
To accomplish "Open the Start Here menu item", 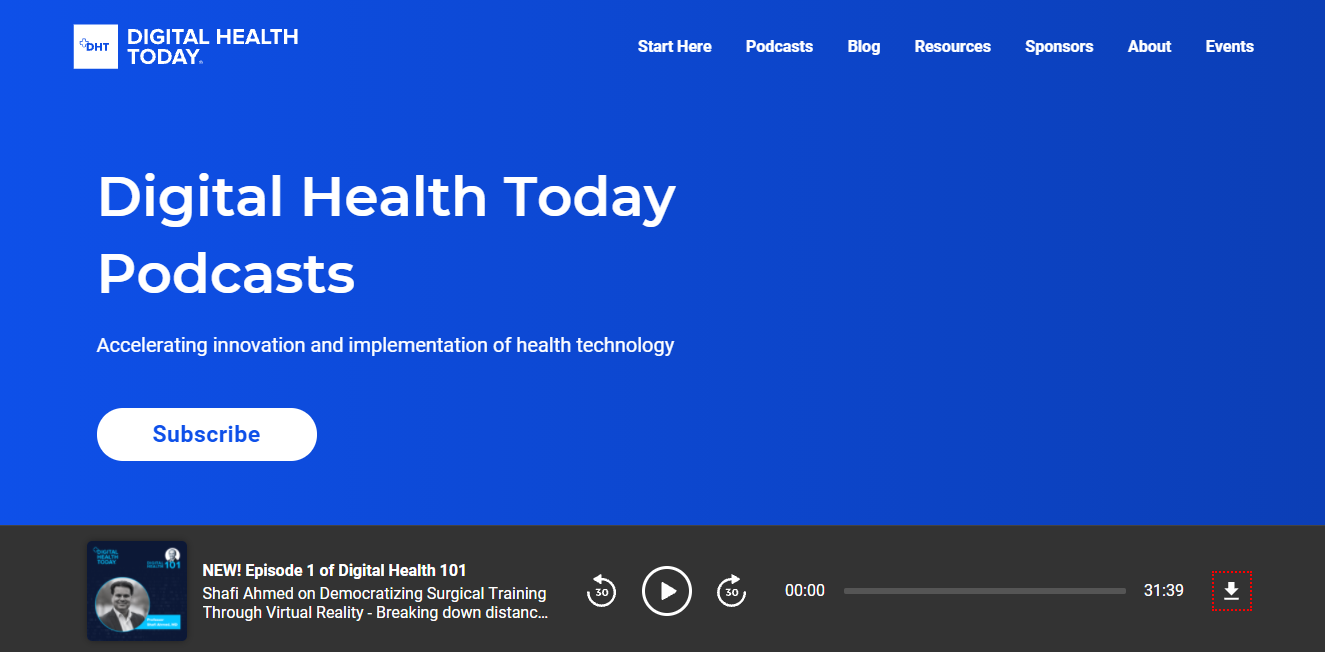I will [675, 47].
